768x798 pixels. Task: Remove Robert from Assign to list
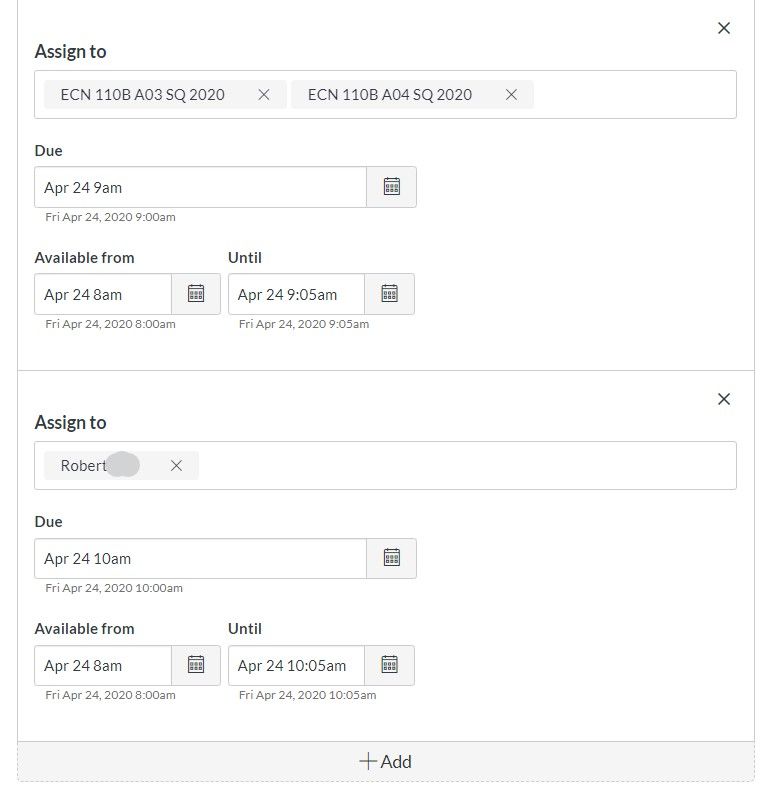[177, 466]
